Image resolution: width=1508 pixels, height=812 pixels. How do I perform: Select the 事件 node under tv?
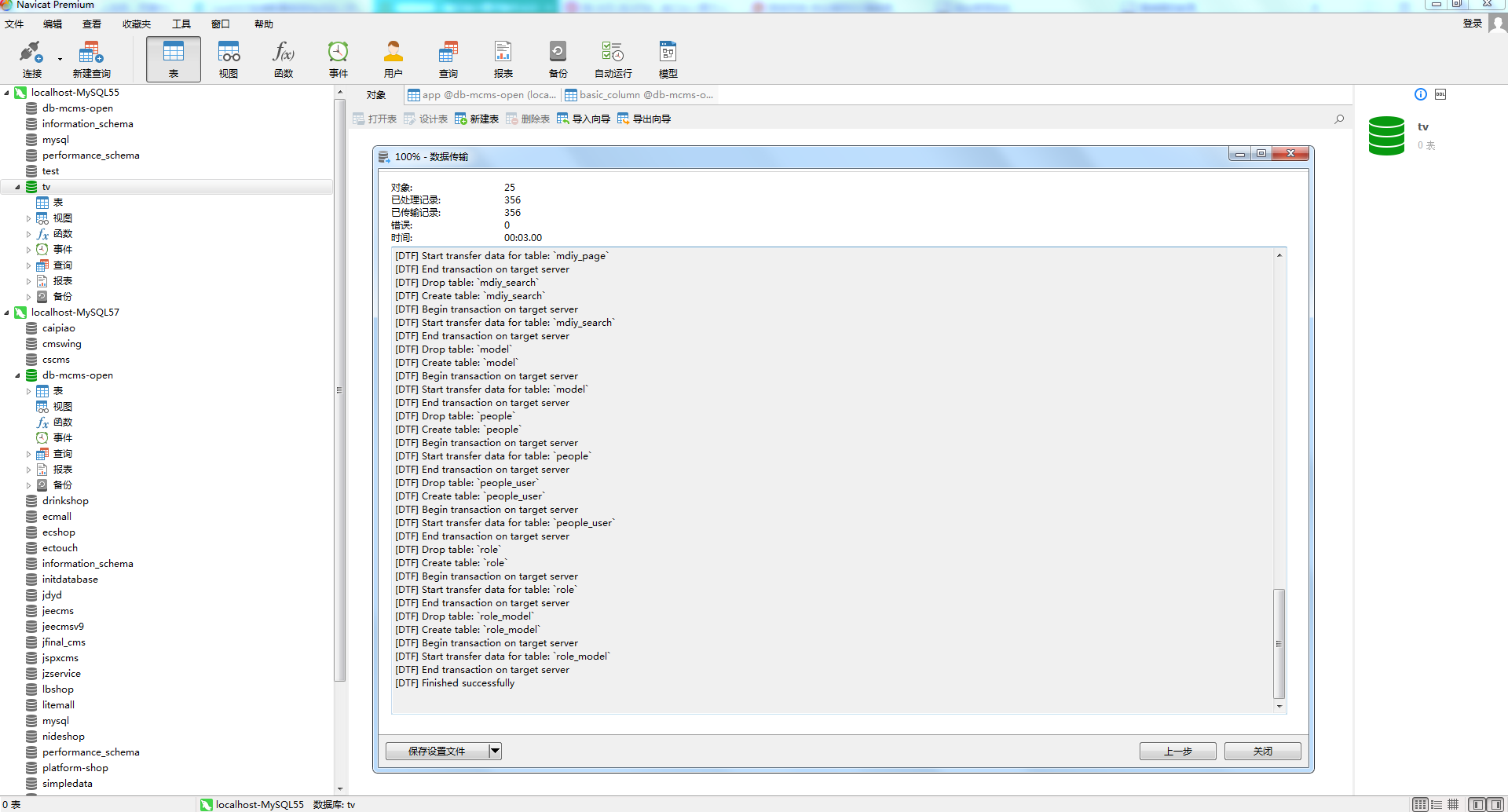pos(62,250)
